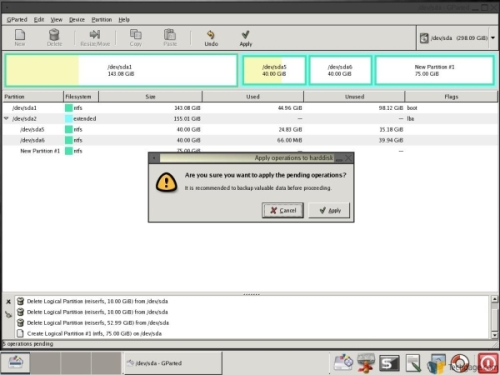Open the GParted menu
Viewport: 500px width, 375px height.
point(17,20)
